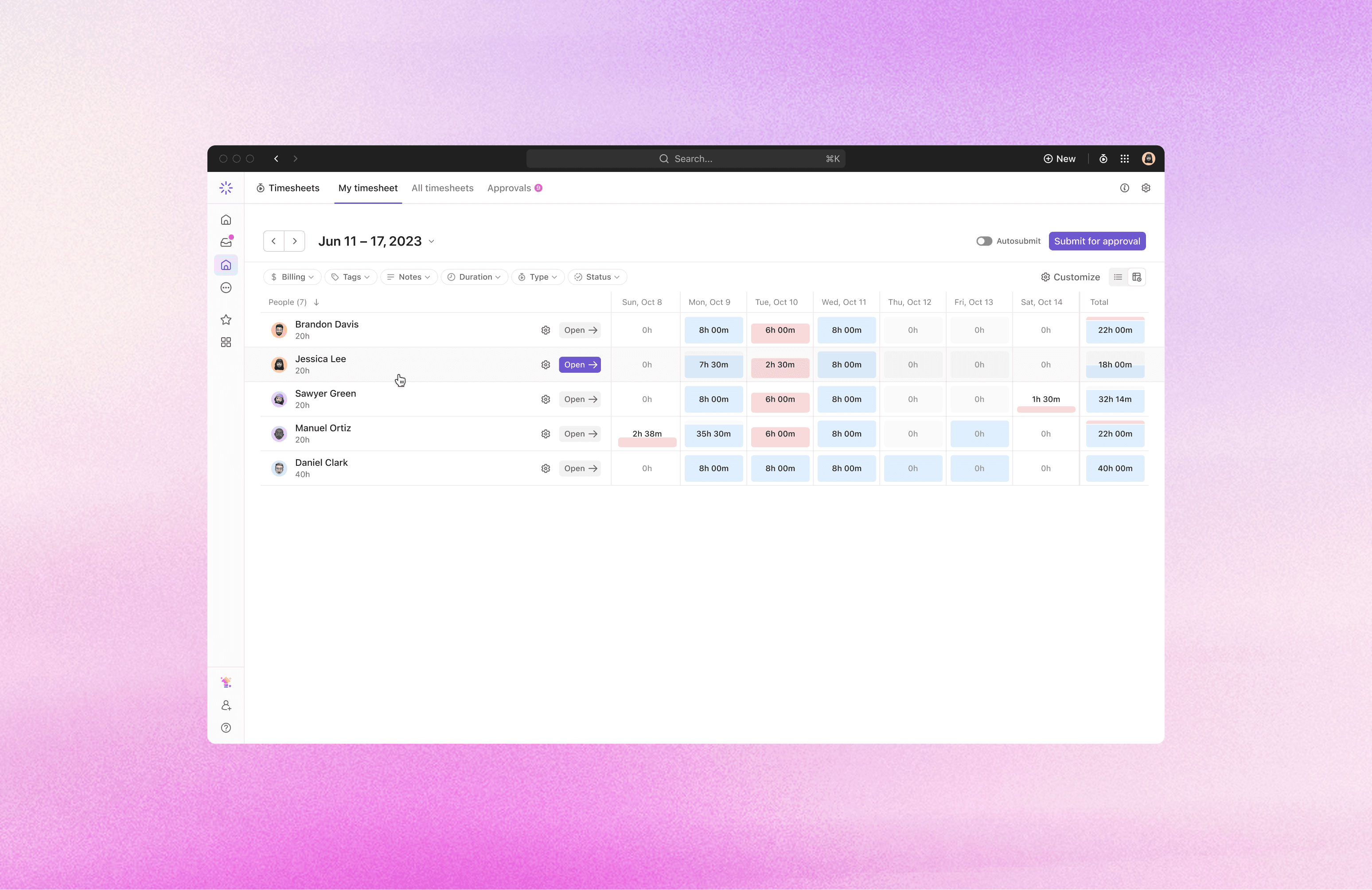1372x890 pixels.
Task: Go back using title bar arrow
Action: click(276, 159)
